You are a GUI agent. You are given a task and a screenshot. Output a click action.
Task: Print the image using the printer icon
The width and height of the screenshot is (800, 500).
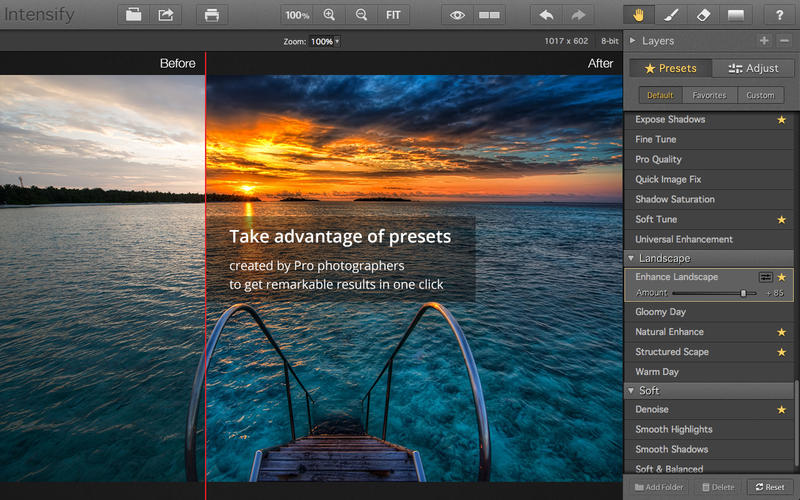(x=211, y=15)
